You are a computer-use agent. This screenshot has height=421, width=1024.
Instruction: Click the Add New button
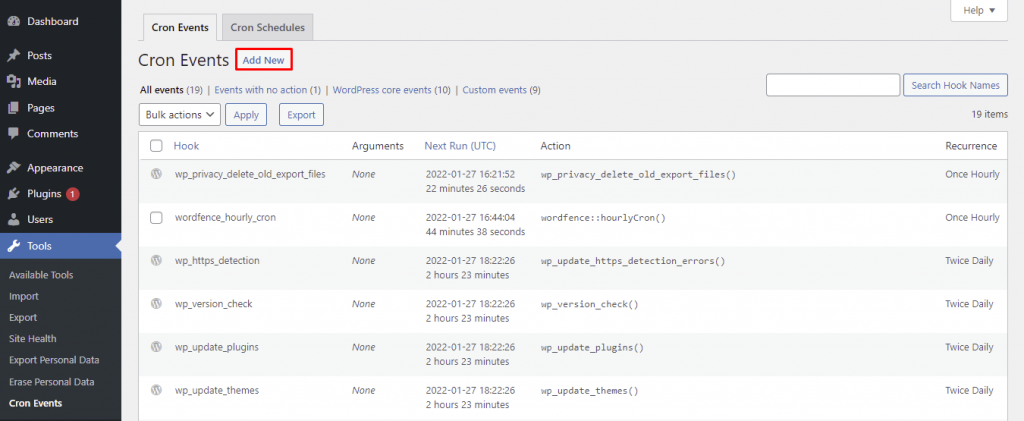tap(263, 60)
